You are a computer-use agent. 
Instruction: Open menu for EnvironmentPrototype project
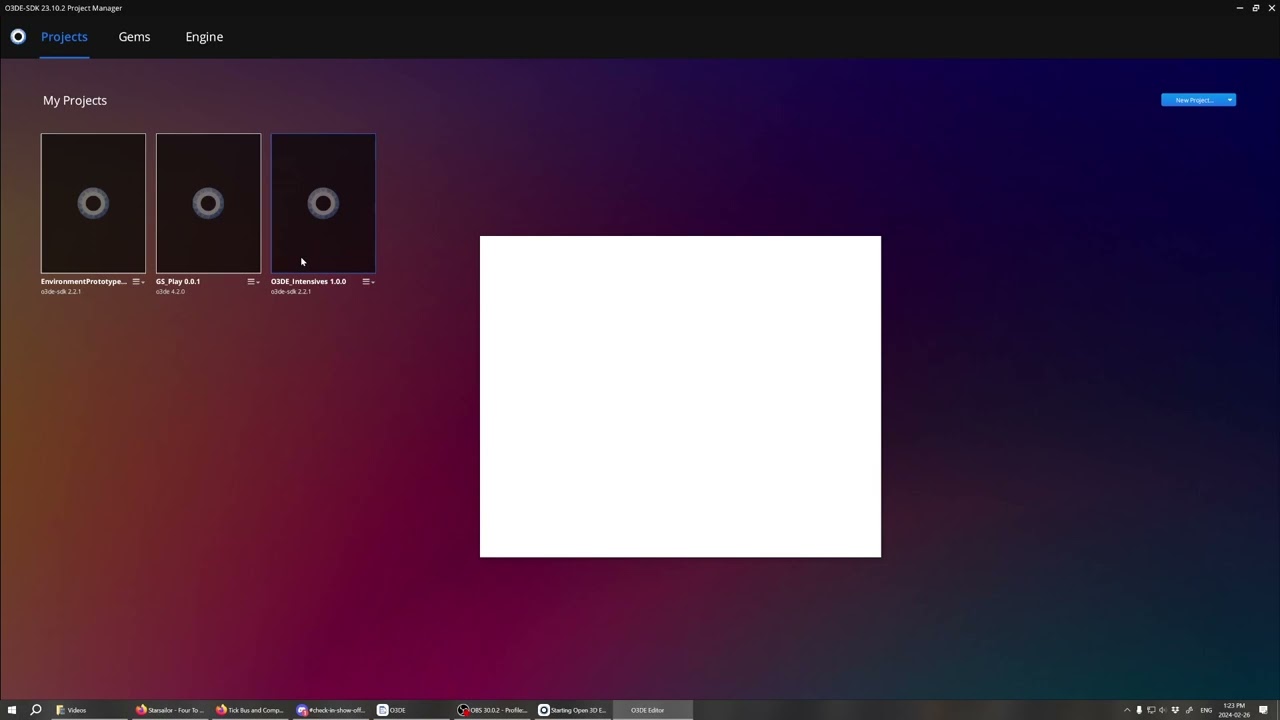click(x=138, y=282)
